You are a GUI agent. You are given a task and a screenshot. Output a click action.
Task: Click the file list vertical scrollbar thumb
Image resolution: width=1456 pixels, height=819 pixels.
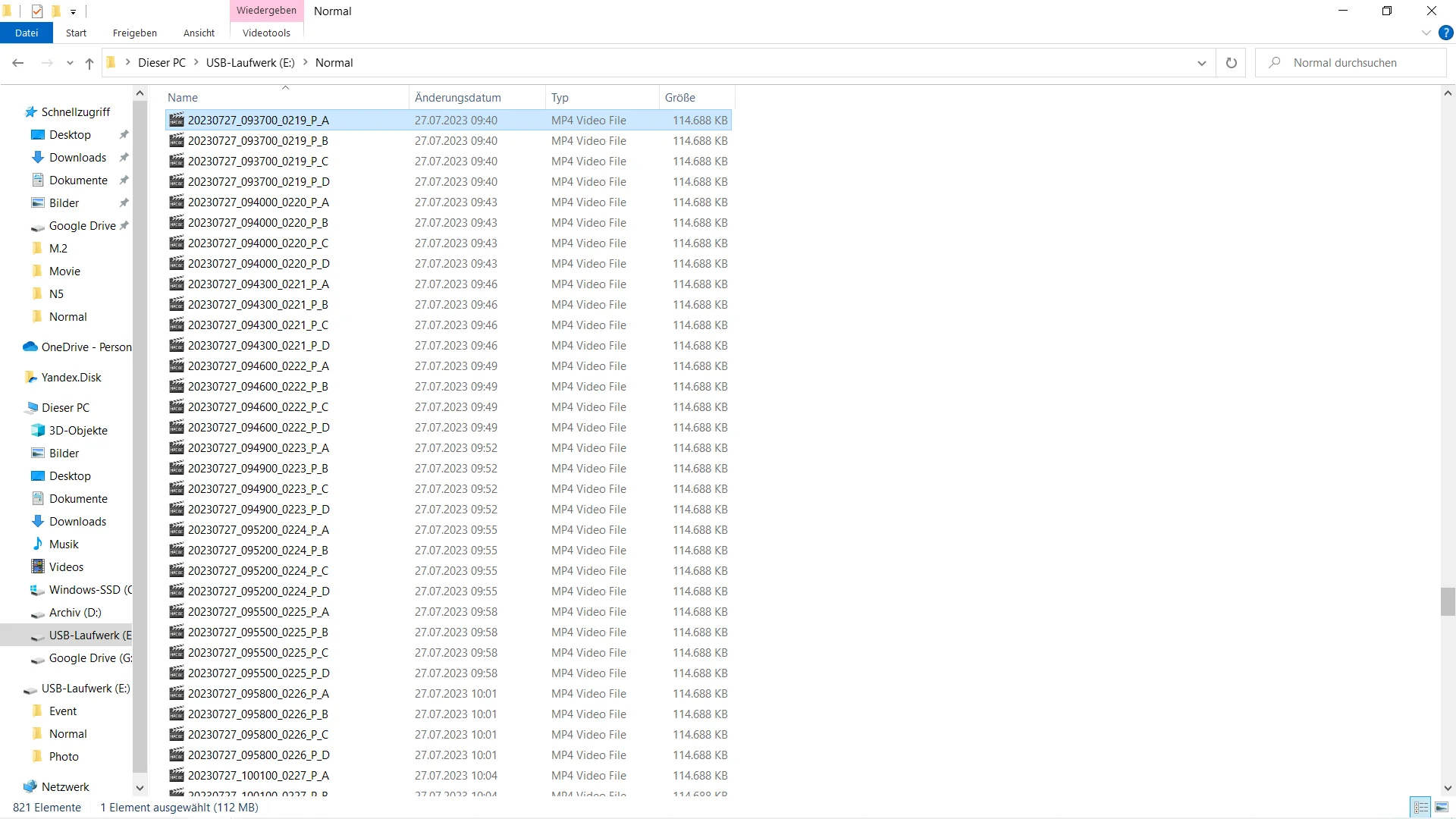(x=1448, y=601)
